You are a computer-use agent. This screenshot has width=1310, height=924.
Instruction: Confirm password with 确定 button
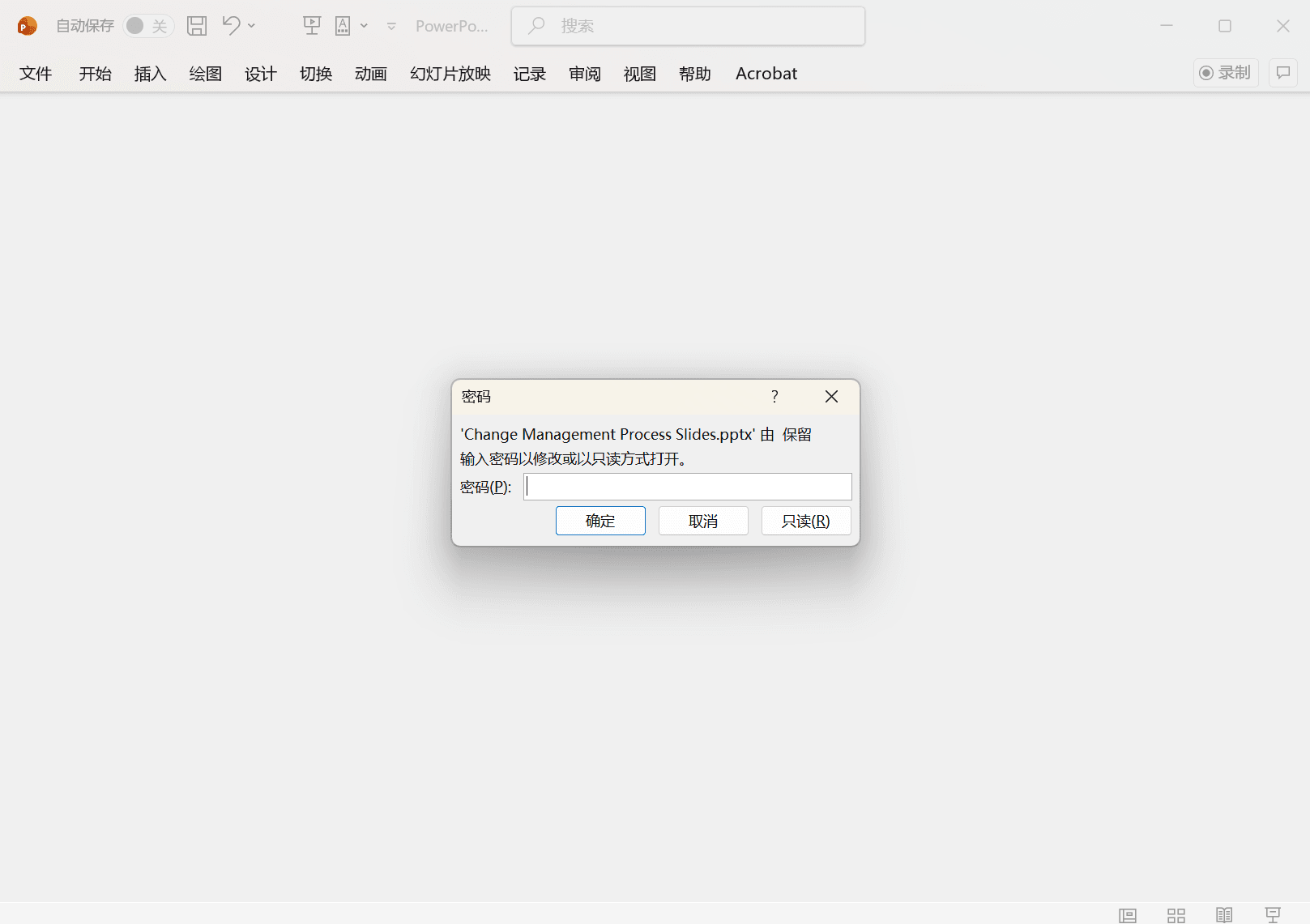pos(600,521)
